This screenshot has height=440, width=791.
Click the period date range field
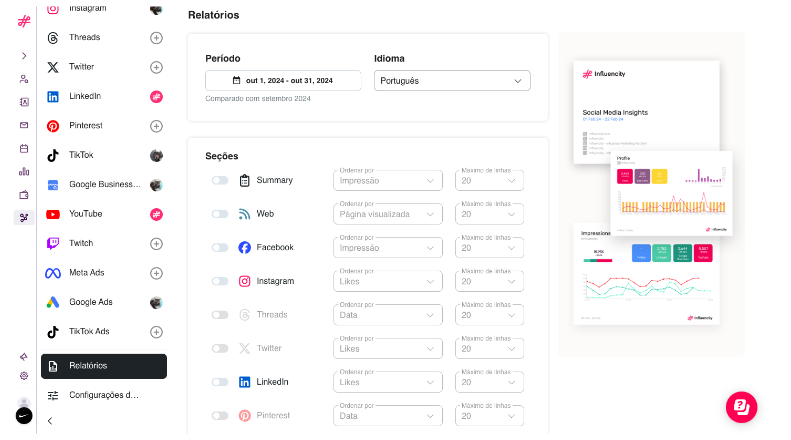coord(283,81)
